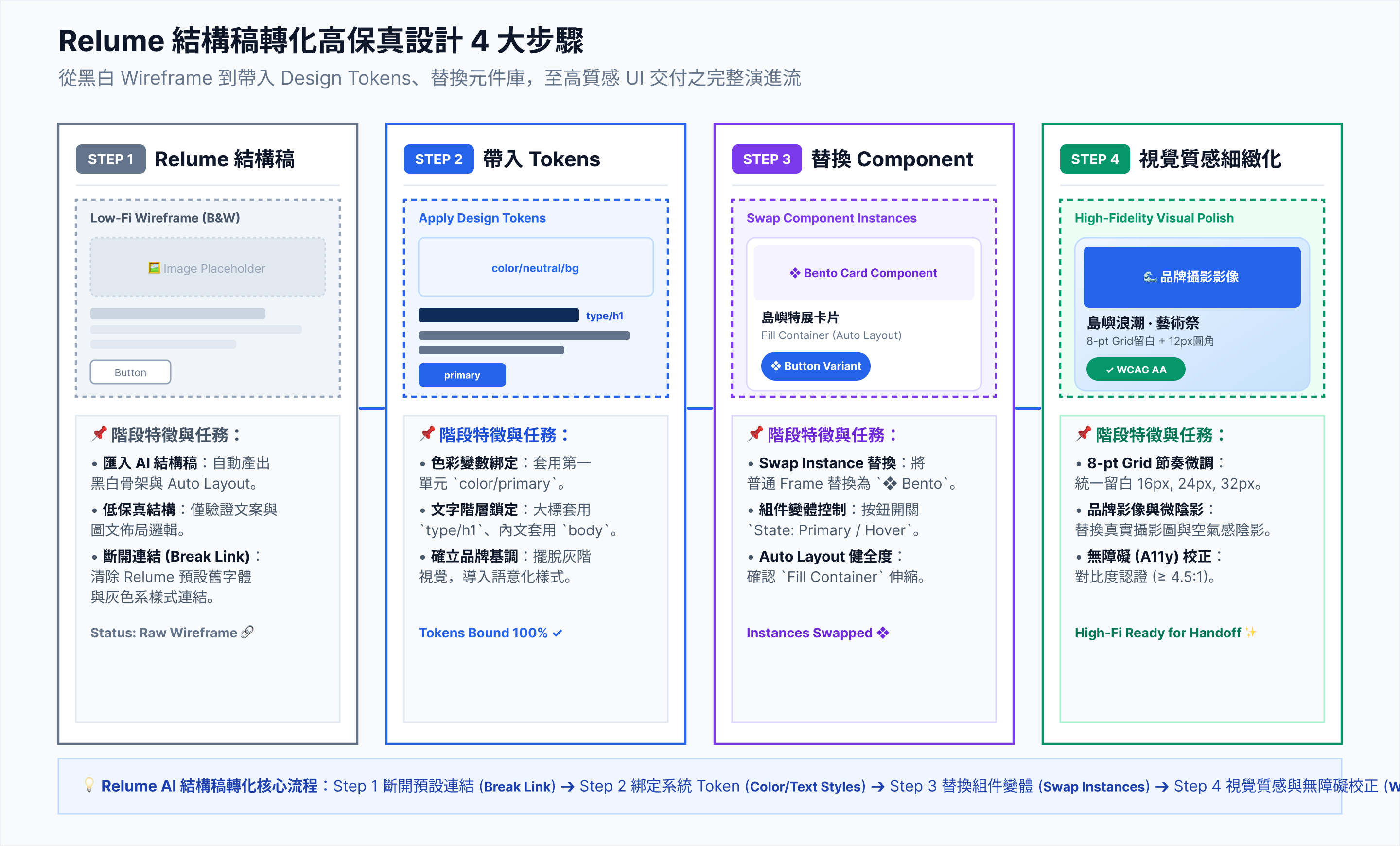Click the label High-Fidelity Visual Polish
The width and height of the screenshot is (1400, 846).
pyautogui.click(x=1154, y=218)
